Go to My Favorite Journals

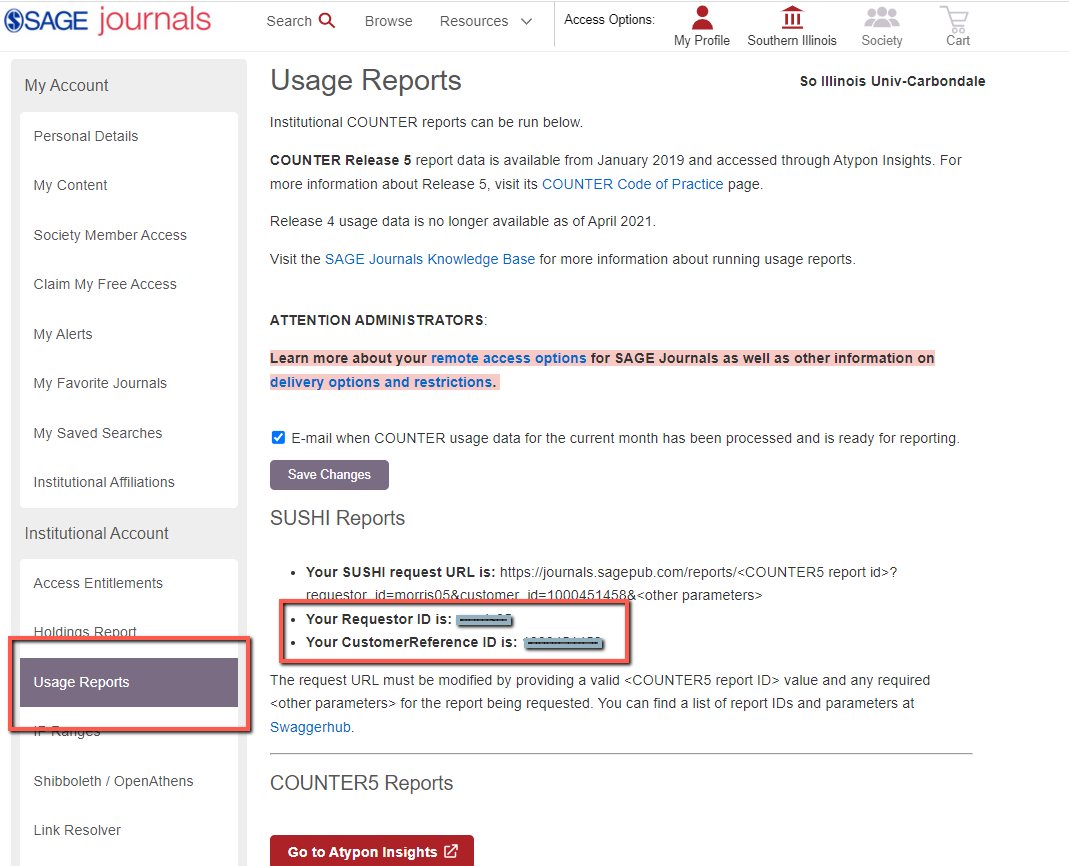click(100, 383)
